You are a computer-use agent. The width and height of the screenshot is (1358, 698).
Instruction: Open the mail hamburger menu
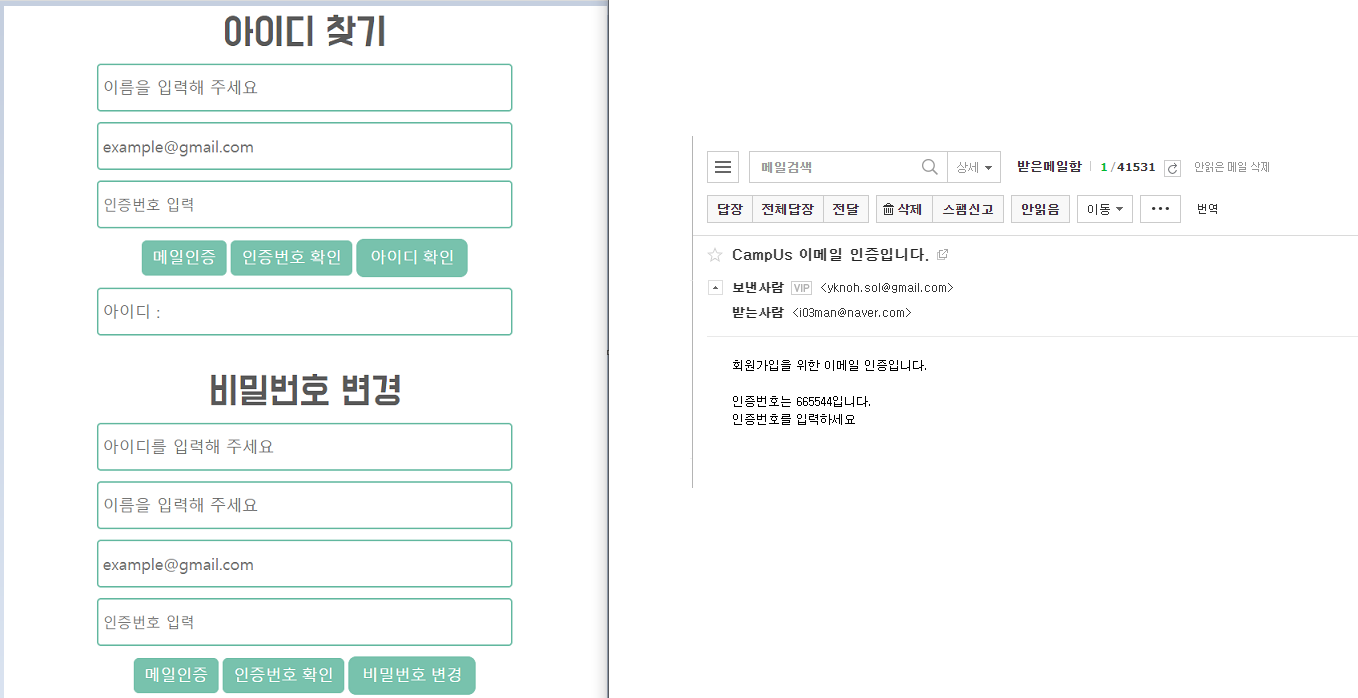(723, 166)
